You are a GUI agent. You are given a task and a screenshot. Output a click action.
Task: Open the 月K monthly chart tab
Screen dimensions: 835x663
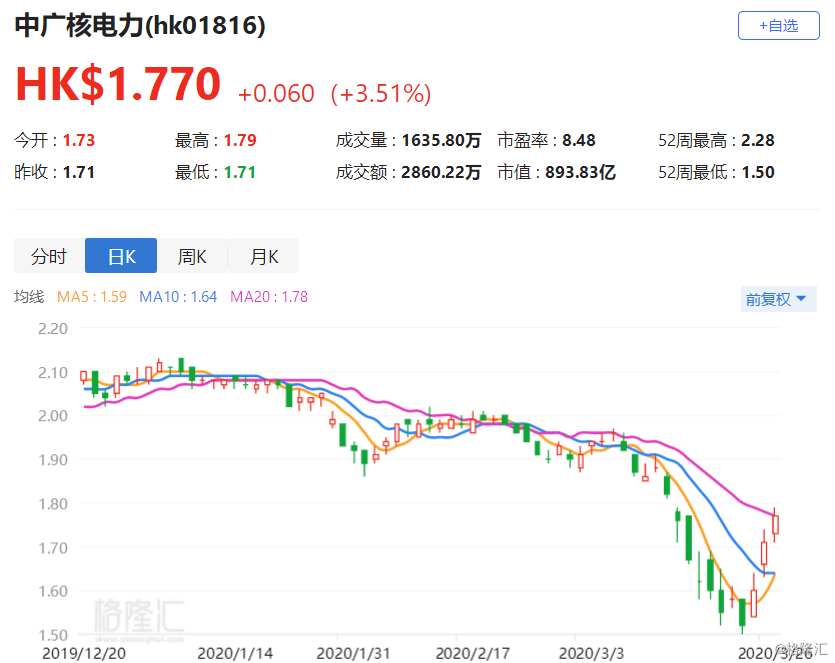click(x=264, y=256)
